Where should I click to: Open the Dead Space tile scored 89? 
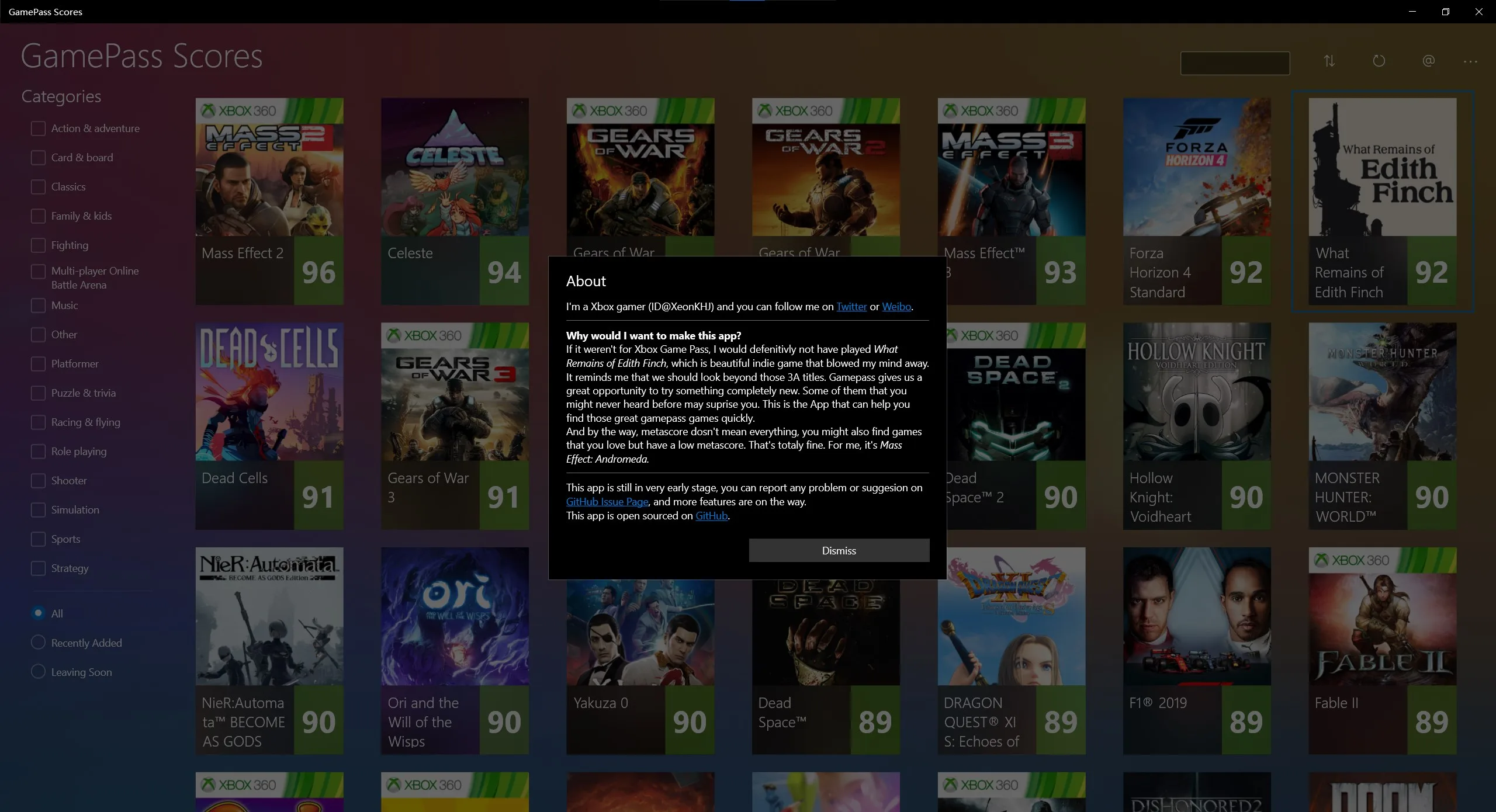pyautogui.click(x=826, y=667)
